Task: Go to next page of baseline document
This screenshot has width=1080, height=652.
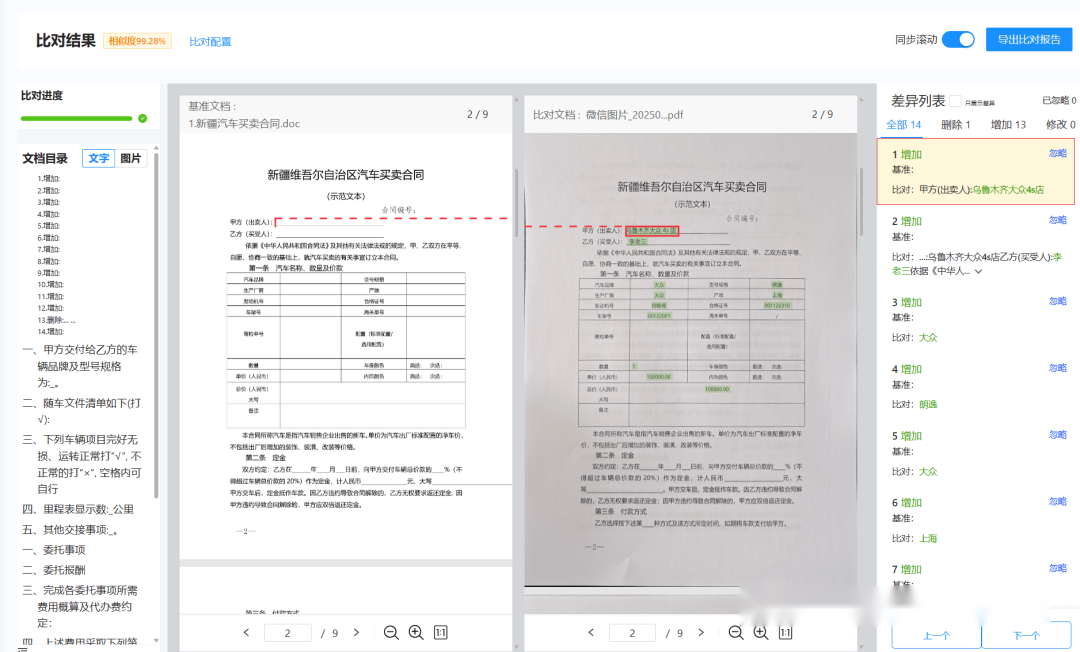Action: 356,633
